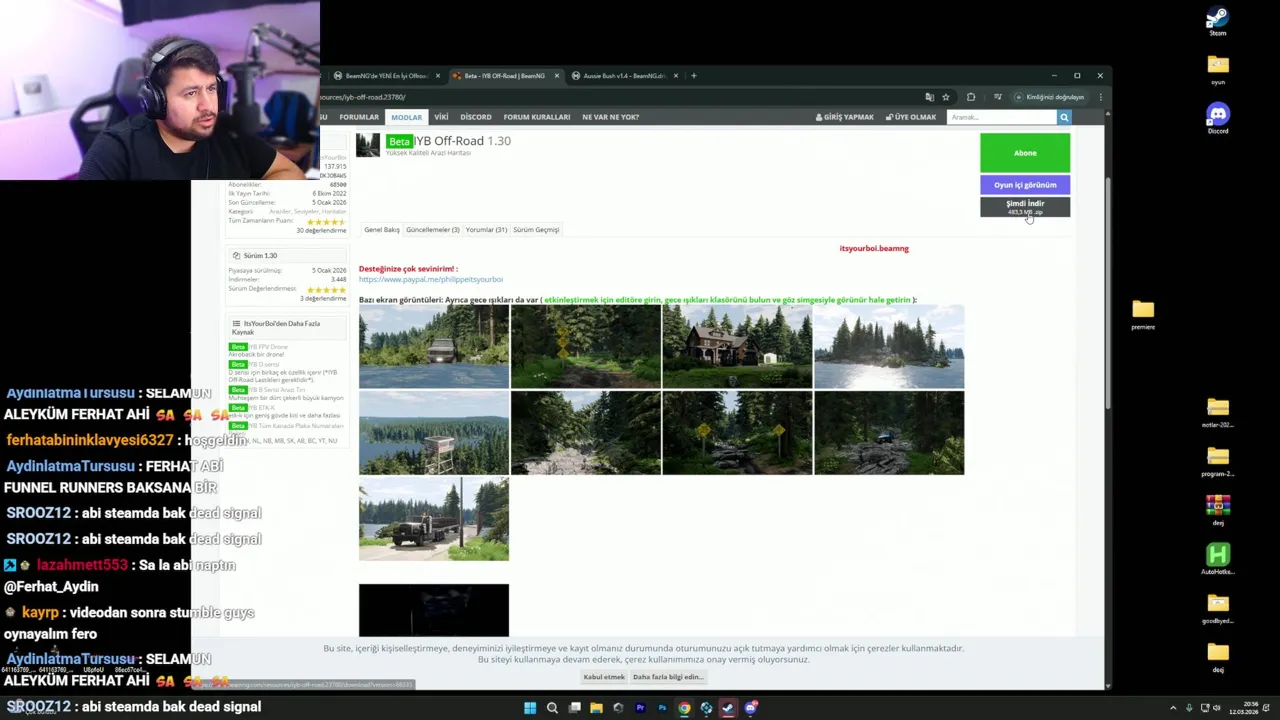Close the Aussie Bush v1.4 tab
1280x720 pixels.
point(676,75)
